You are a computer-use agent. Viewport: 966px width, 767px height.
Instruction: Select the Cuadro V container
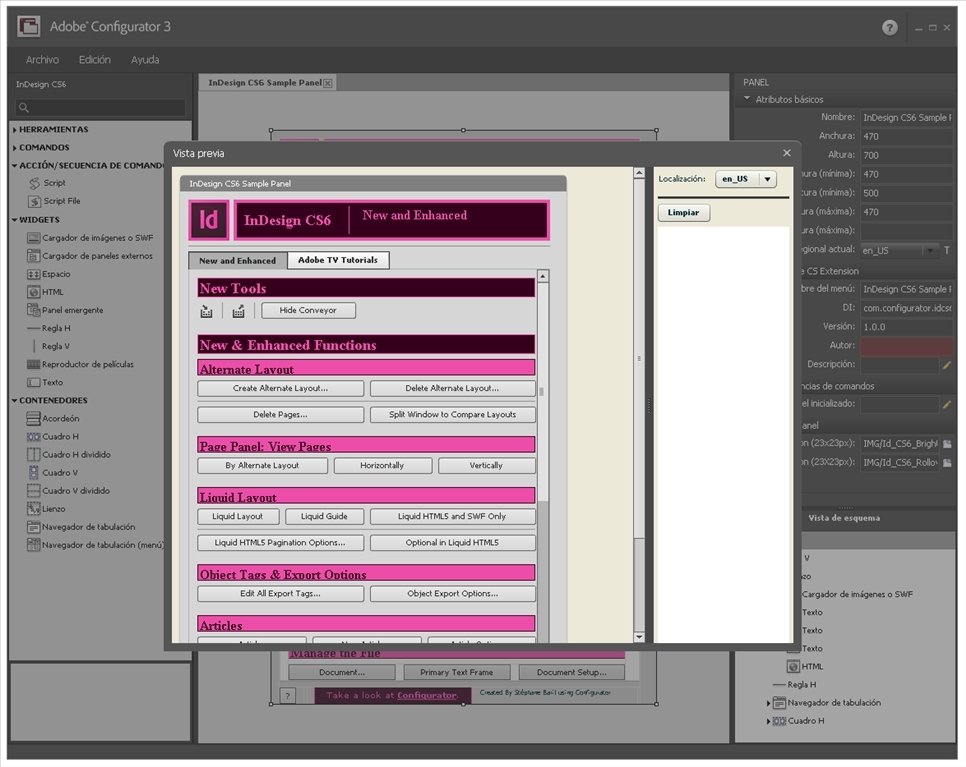(x=52, y=473)
